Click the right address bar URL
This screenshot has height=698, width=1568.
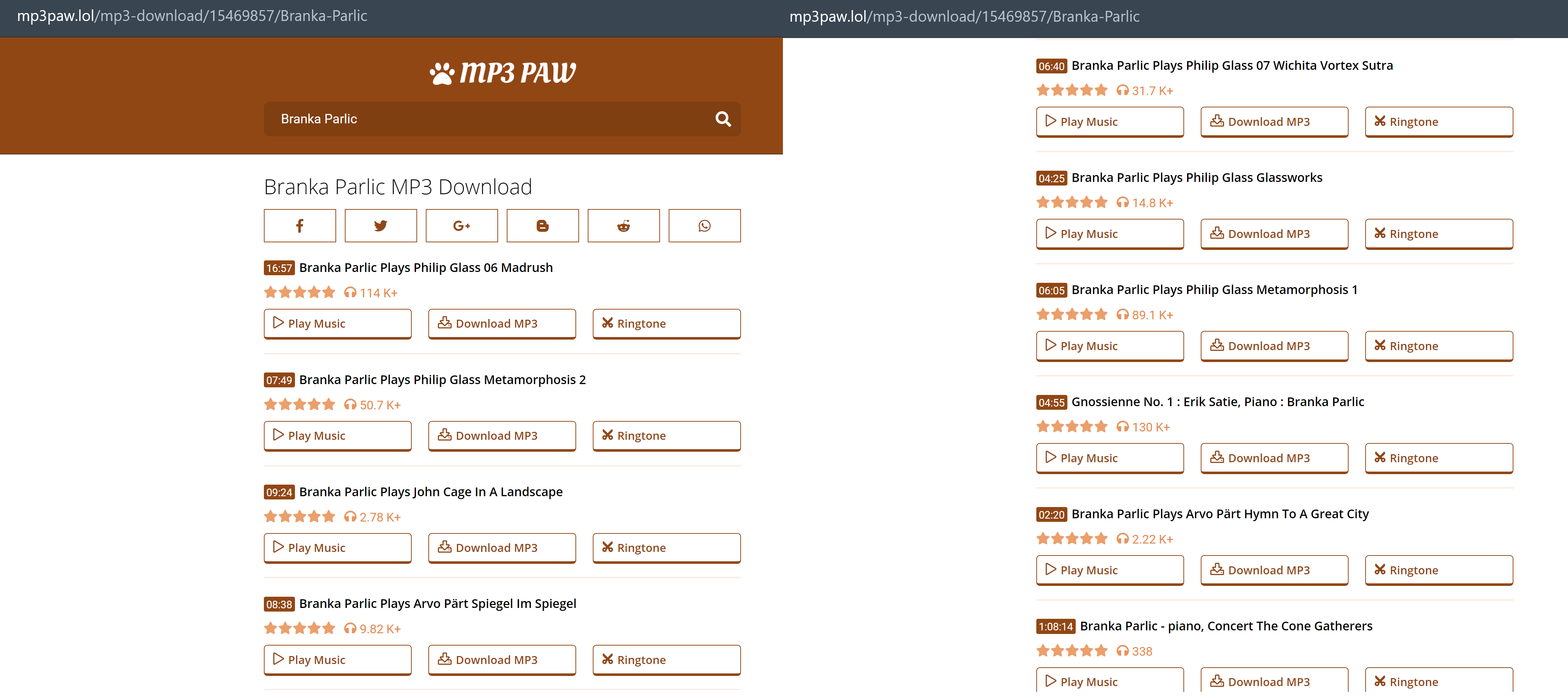(x=964, y=16)
